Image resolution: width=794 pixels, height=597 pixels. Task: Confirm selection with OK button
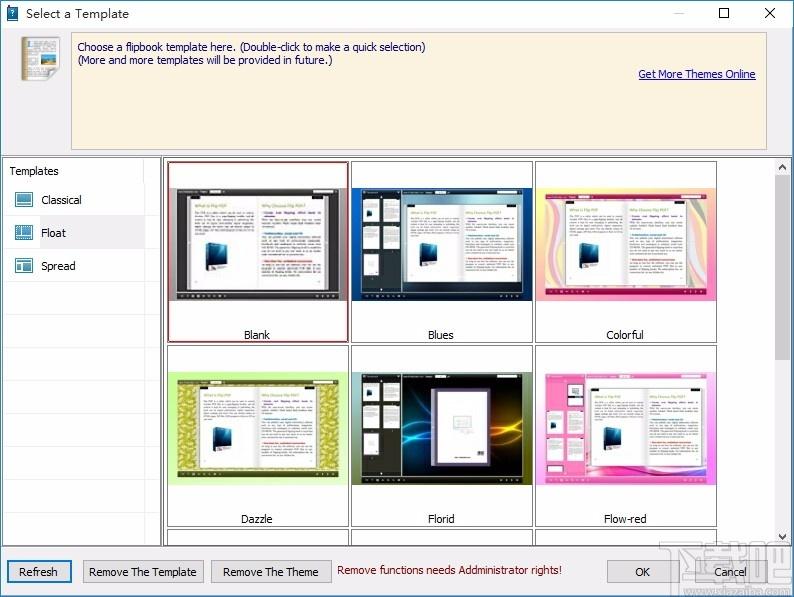(642, 572)
